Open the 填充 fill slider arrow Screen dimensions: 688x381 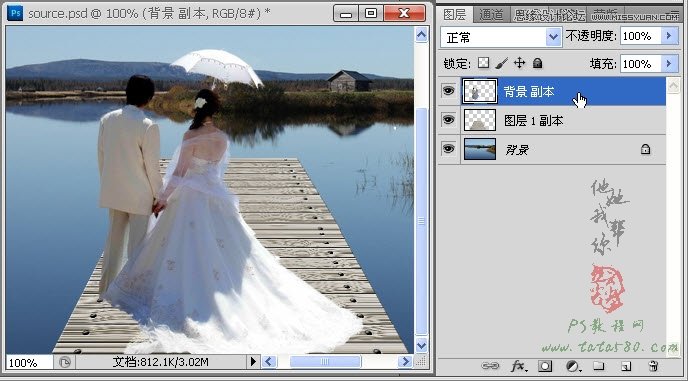point(669,64)
